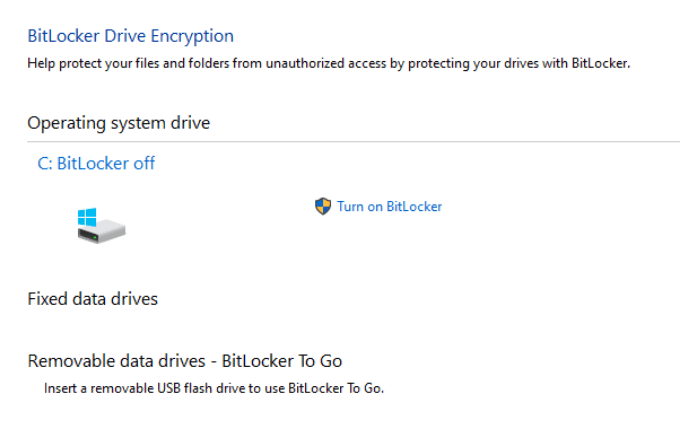Click the gray disk base of the drive icon

point(104,232)
